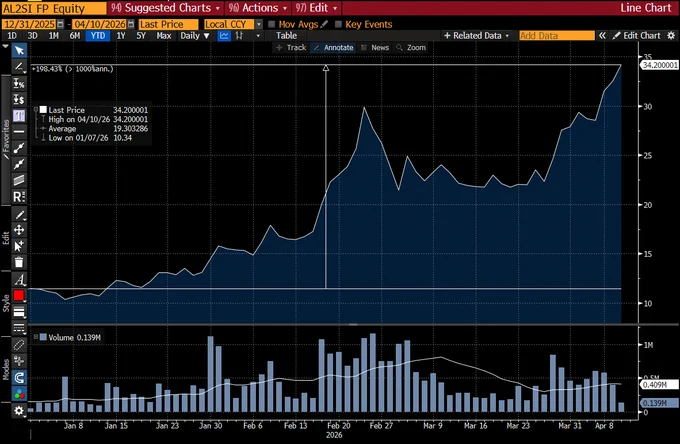Select the three-point line tool
This screenshot has height=444, width=680.
coord(19,164)
